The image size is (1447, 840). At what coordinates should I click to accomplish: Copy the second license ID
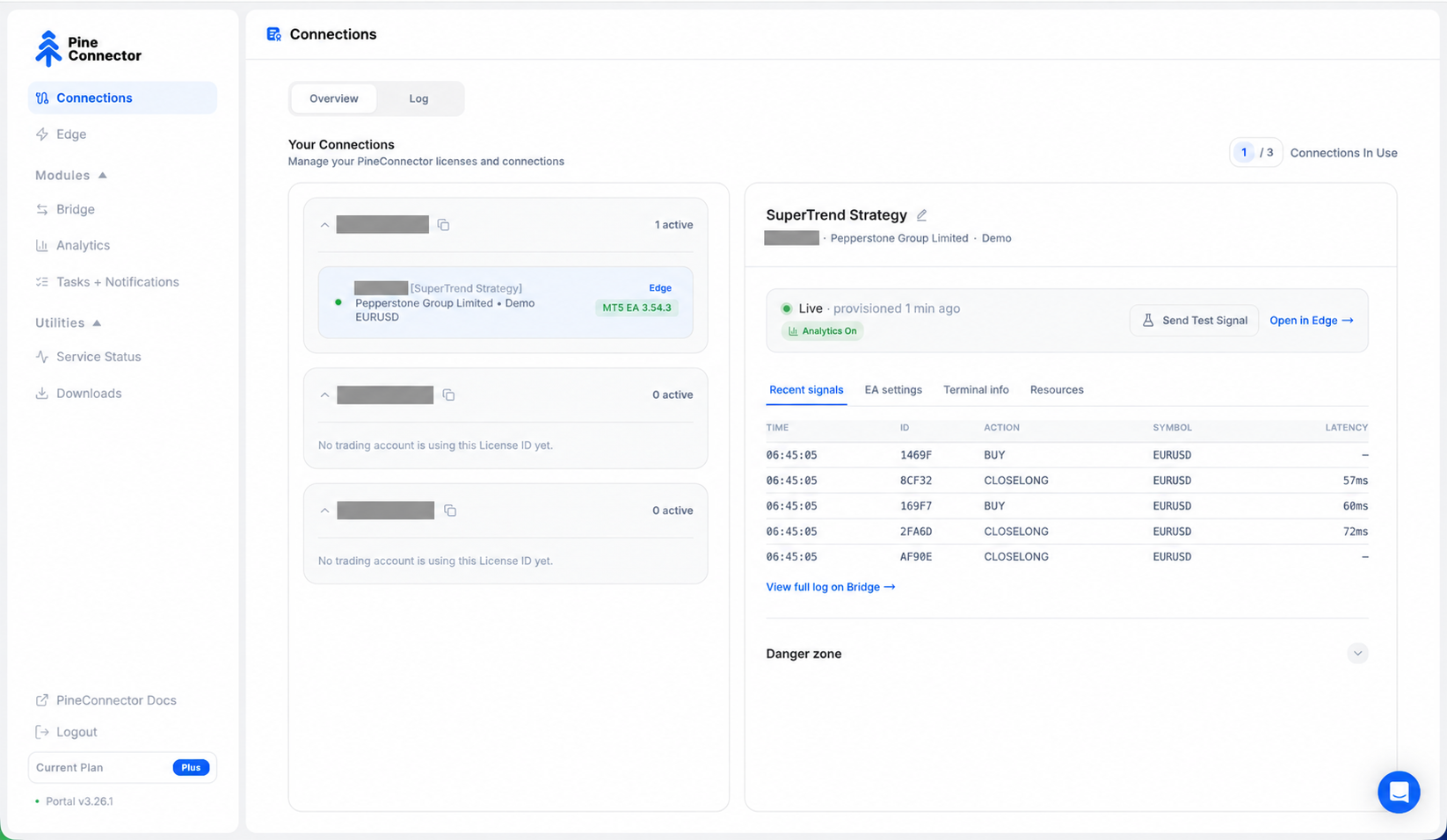click(448, 395)
